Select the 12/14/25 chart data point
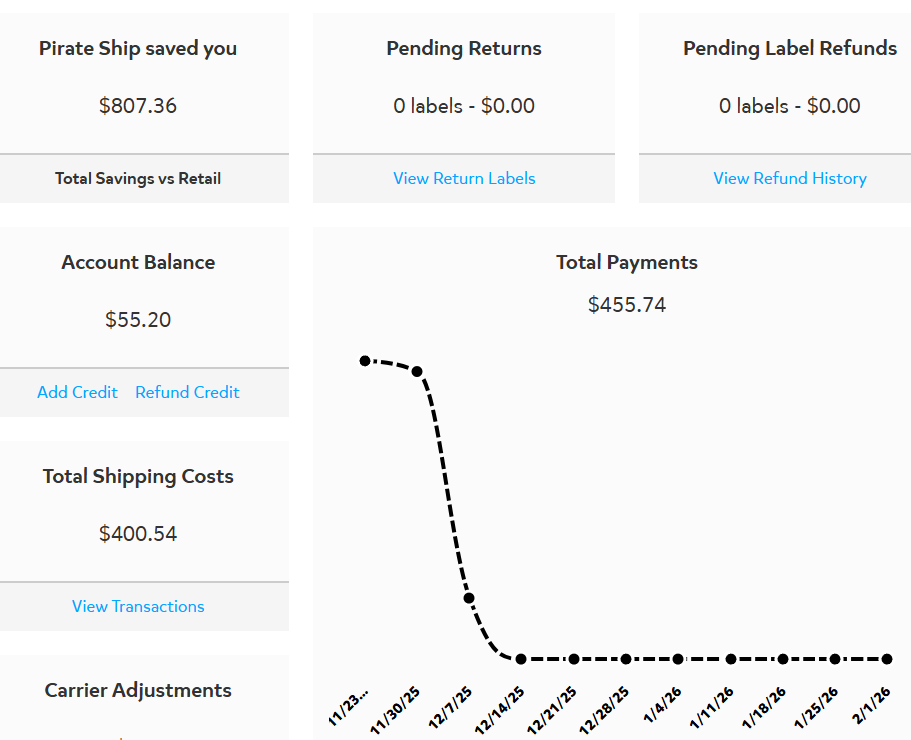Image resolution: width=911 pixels, height=740 pixels. pos(521,659)
